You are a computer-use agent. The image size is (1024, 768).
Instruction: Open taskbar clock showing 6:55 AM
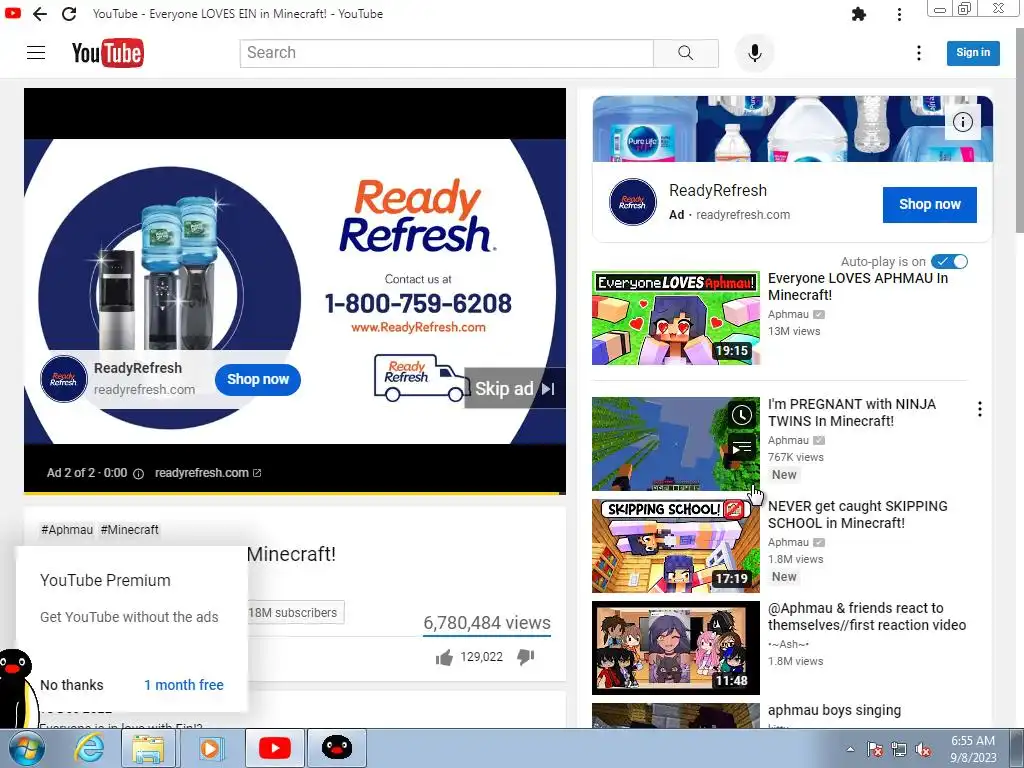973,749
